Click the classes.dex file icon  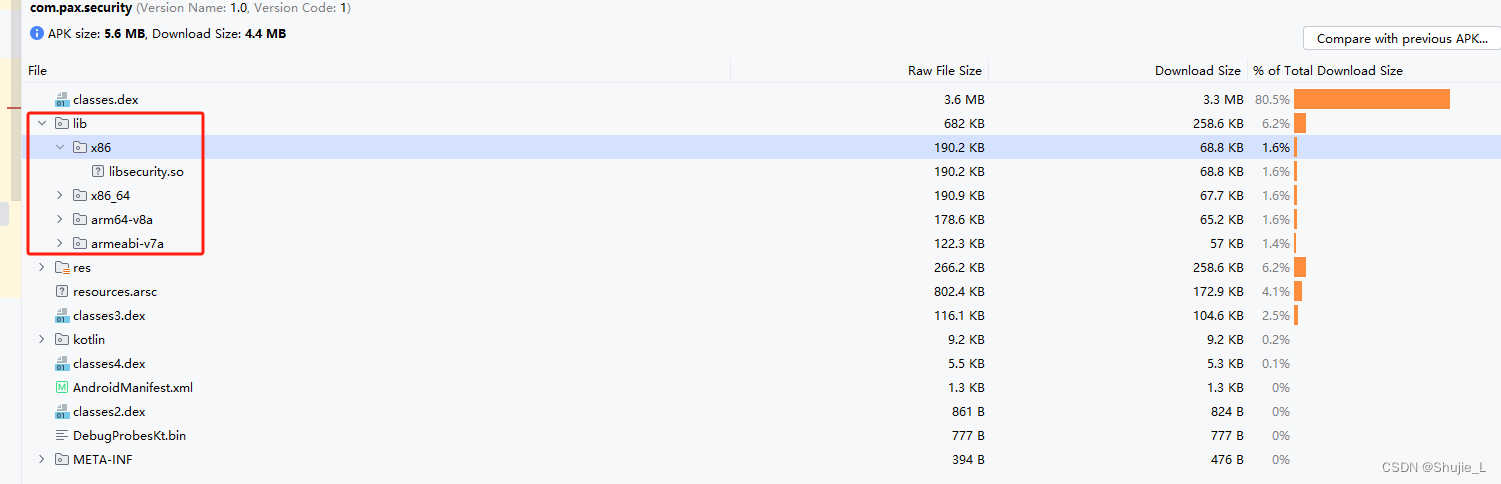point(62,100)
